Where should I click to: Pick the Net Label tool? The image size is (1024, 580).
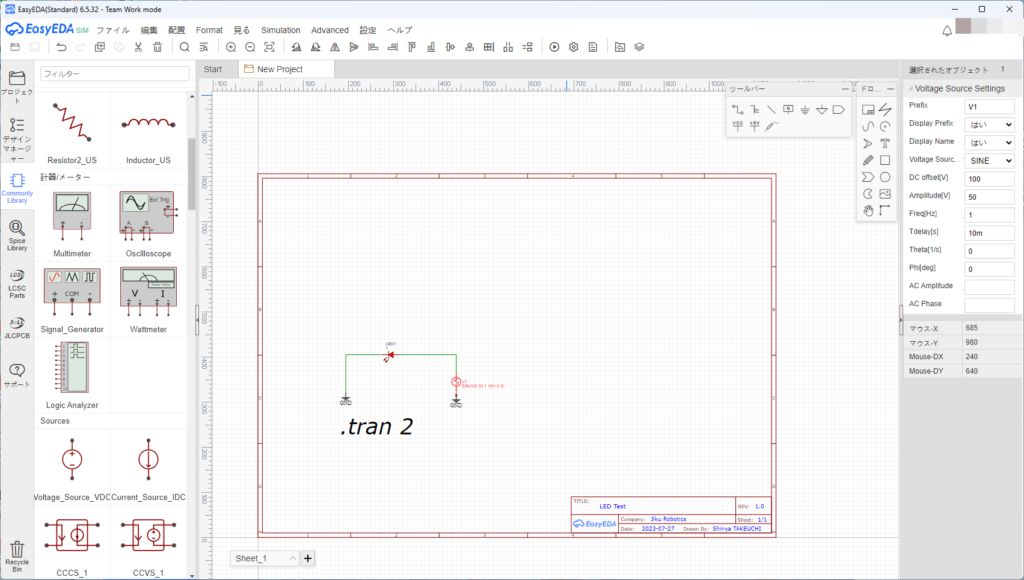[788, 110]
